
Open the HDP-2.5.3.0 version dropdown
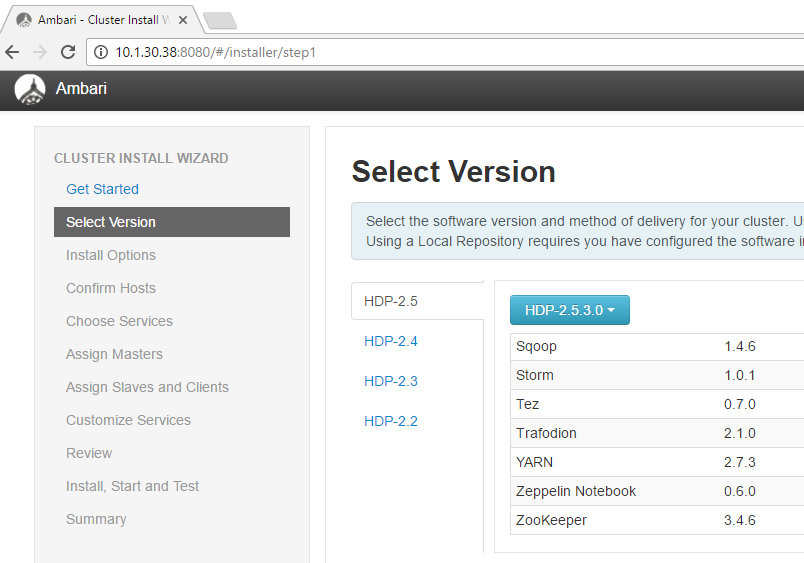(569, 310)
